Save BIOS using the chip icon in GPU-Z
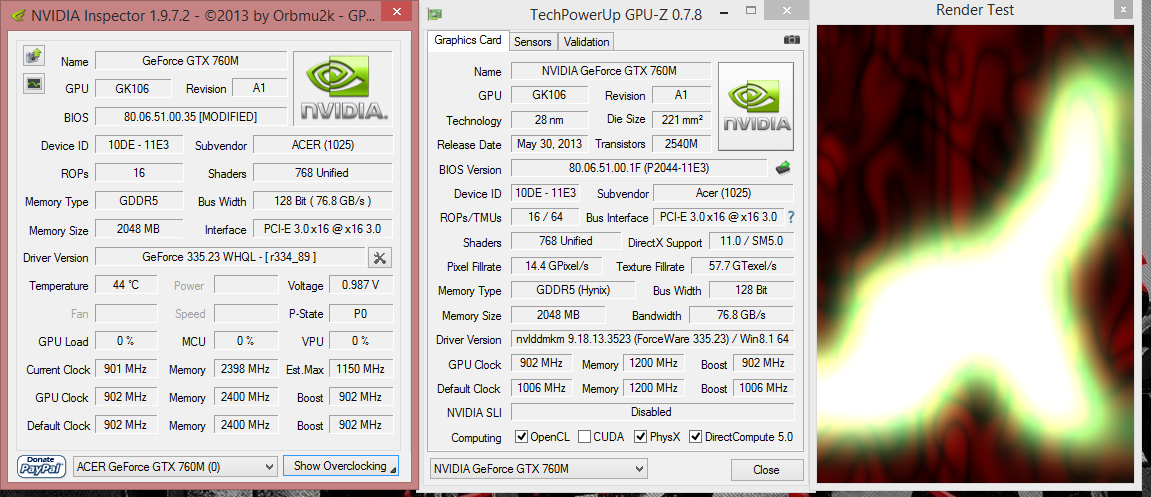 [783, 168]
